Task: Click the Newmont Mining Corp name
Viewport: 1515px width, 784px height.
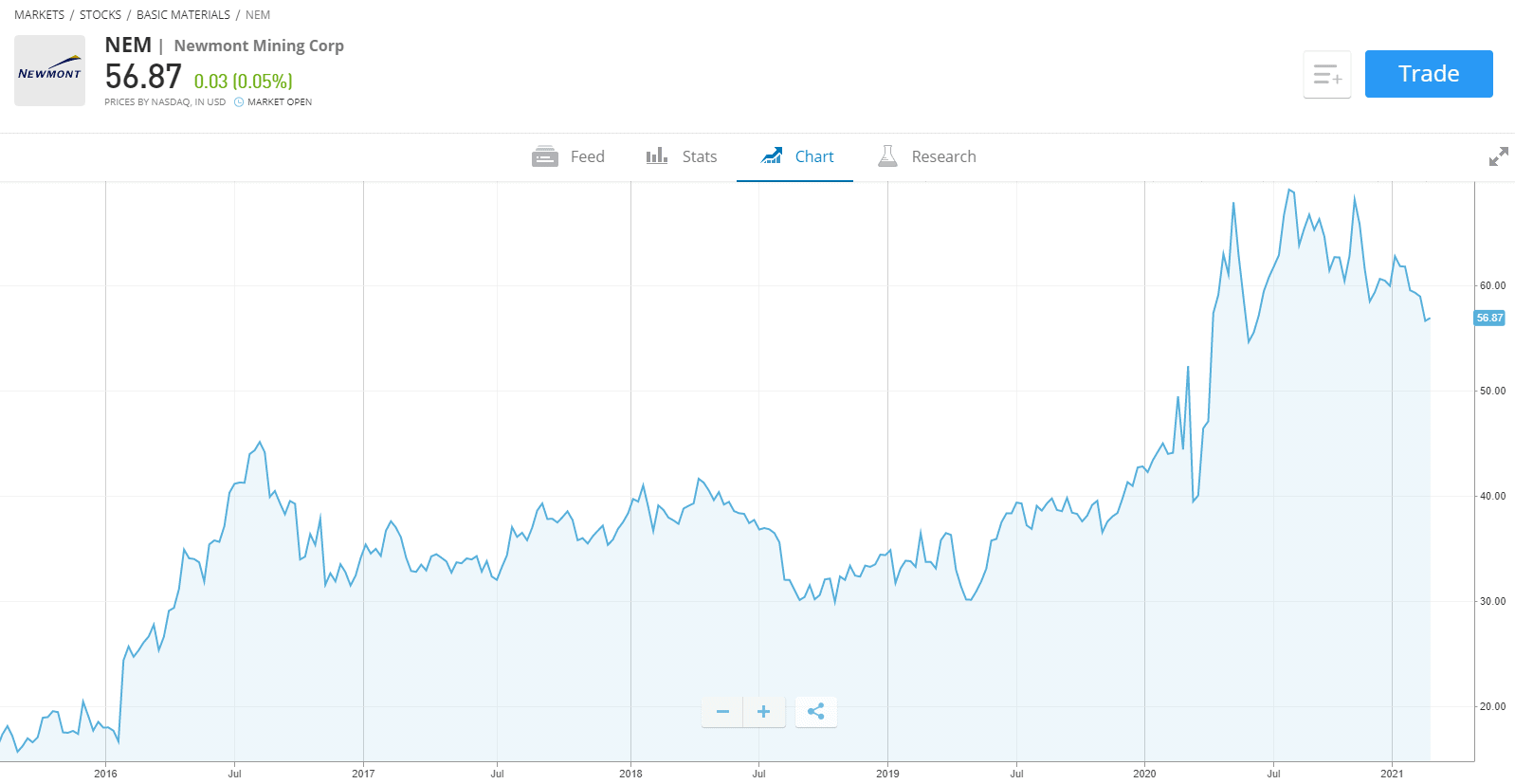Action: [259, 46]
